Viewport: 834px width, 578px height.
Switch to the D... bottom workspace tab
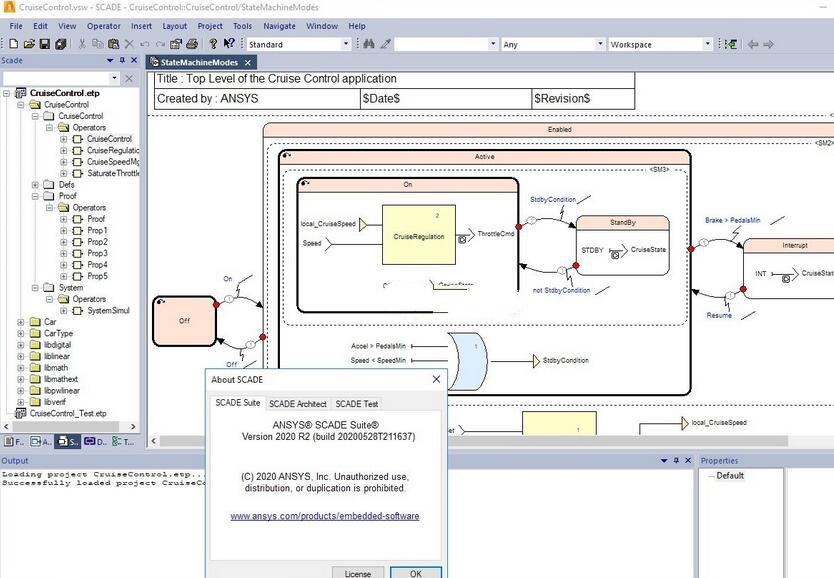coord(95,441)
